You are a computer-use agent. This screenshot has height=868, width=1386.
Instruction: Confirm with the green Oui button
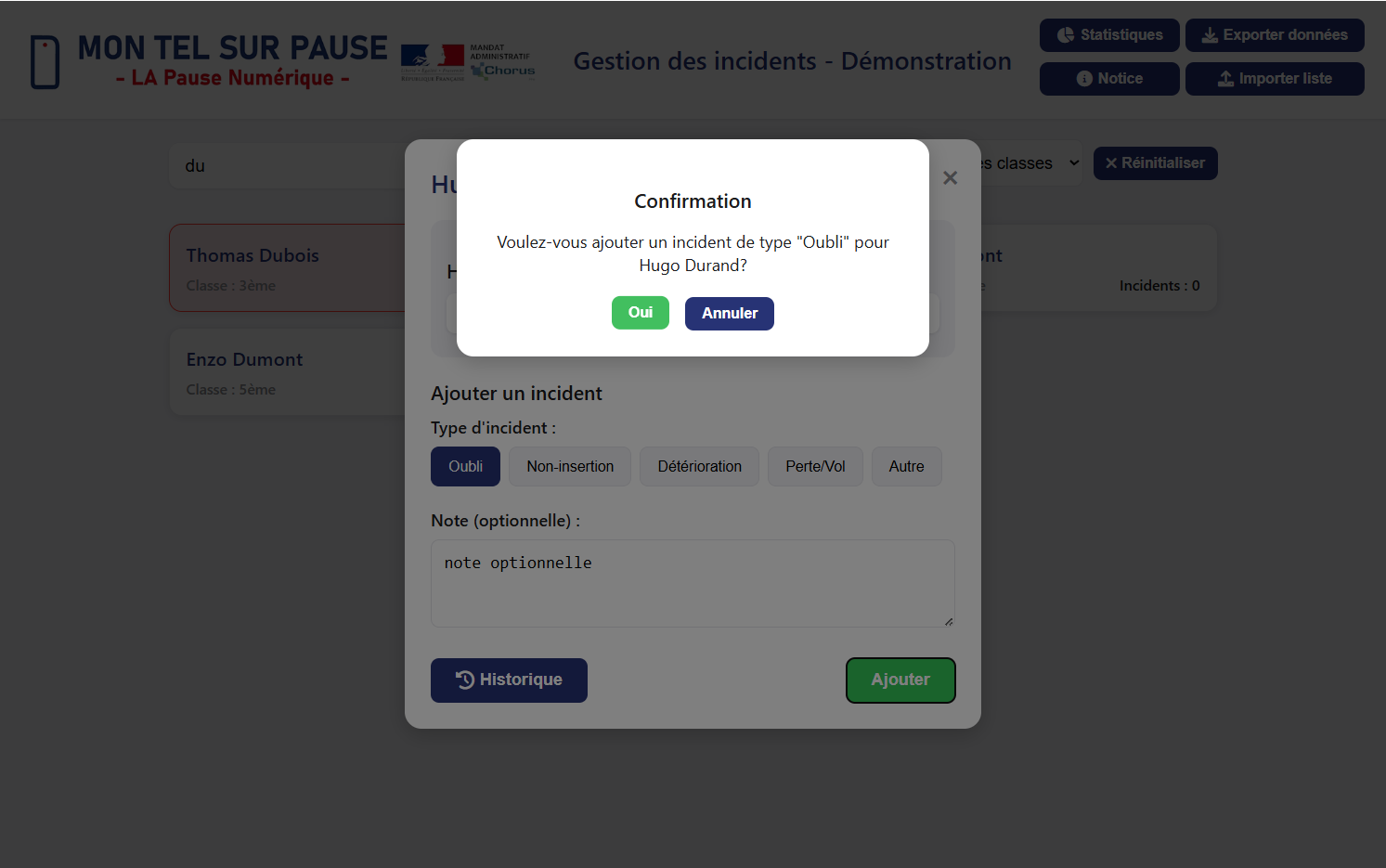[x=640, y=313]
